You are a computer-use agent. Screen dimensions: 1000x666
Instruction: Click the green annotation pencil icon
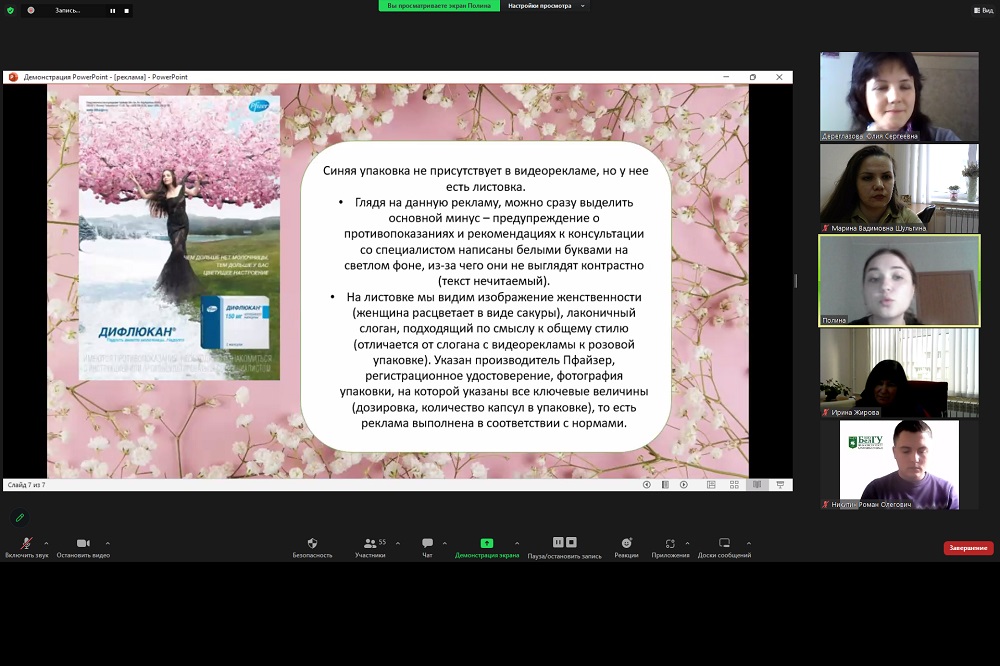[x=19, y=517]
